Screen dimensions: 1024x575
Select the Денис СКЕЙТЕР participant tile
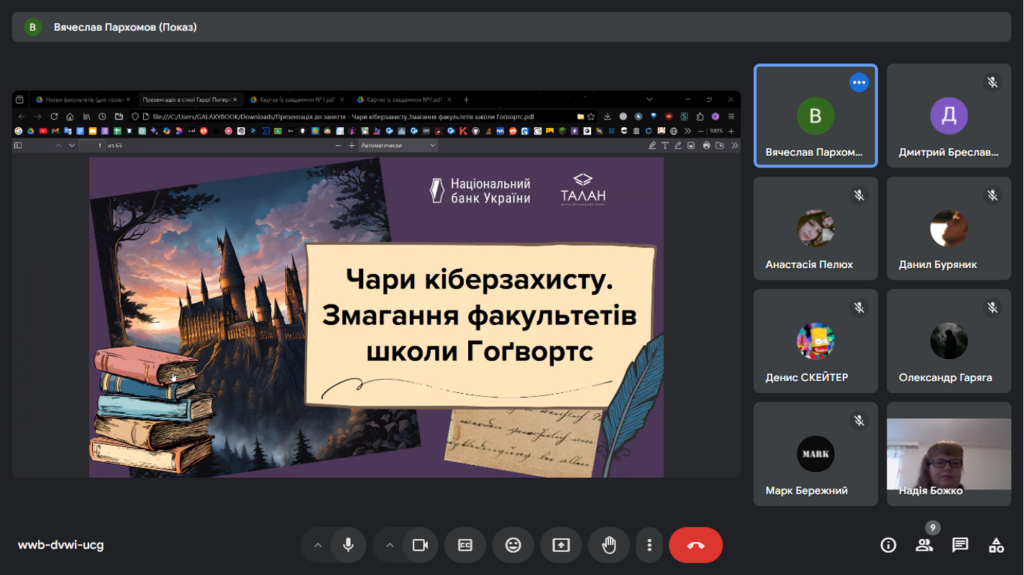(x=816, y=341)
